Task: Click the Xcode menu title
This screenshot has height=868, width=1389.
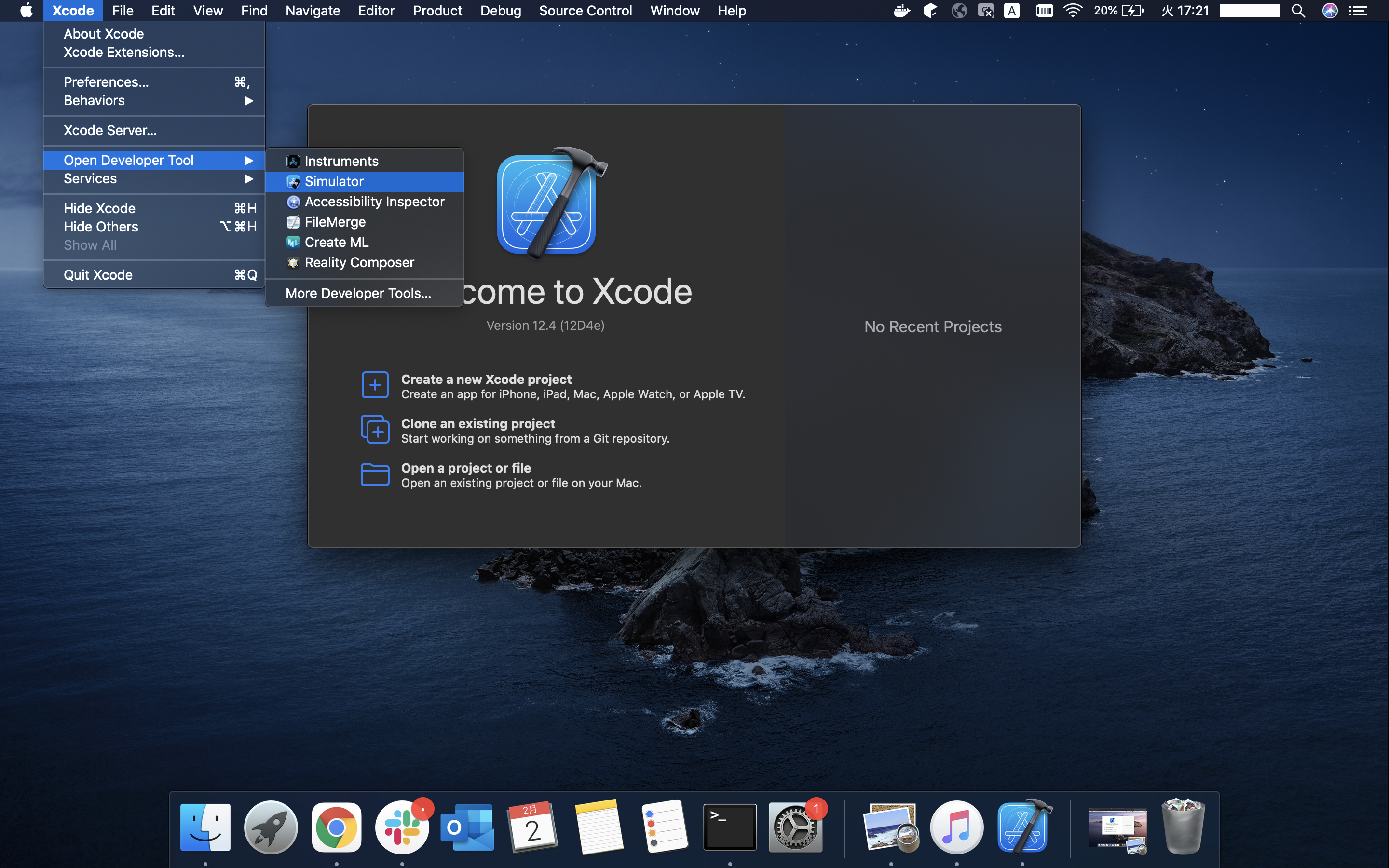Action: click(x=73, y=10)
